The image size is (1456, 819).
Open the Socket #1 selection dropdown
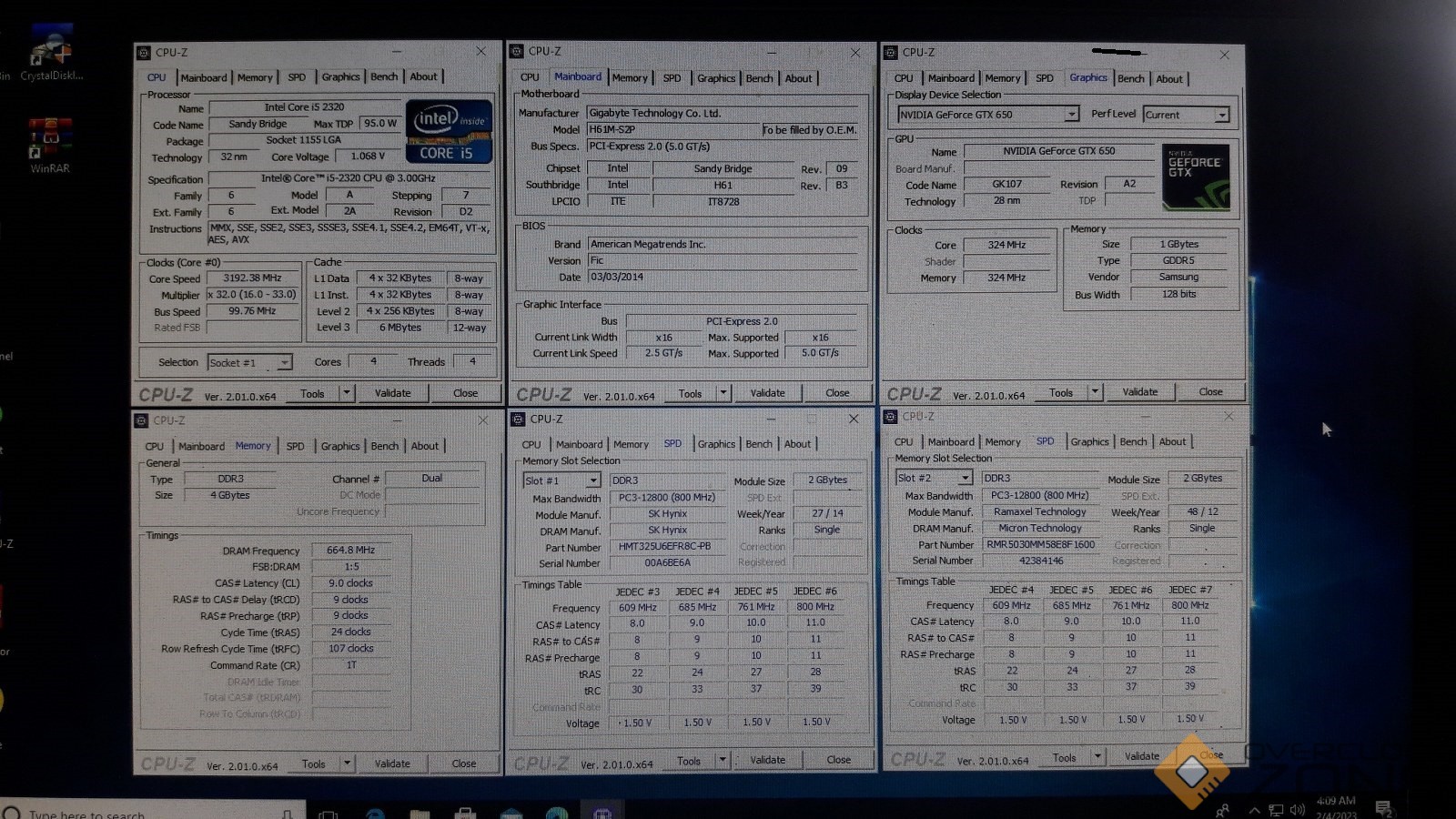tap(284, 362)
